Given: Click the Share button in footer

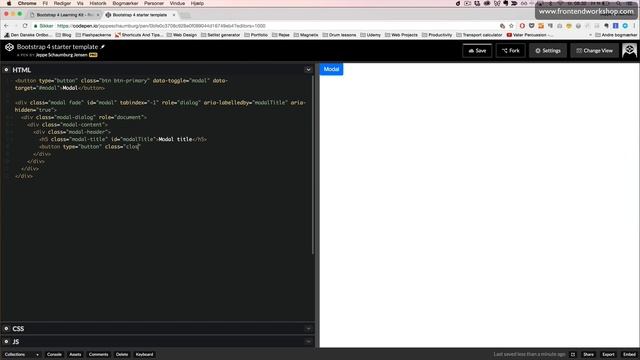Looking at the screenshot, I should point(588,354).
